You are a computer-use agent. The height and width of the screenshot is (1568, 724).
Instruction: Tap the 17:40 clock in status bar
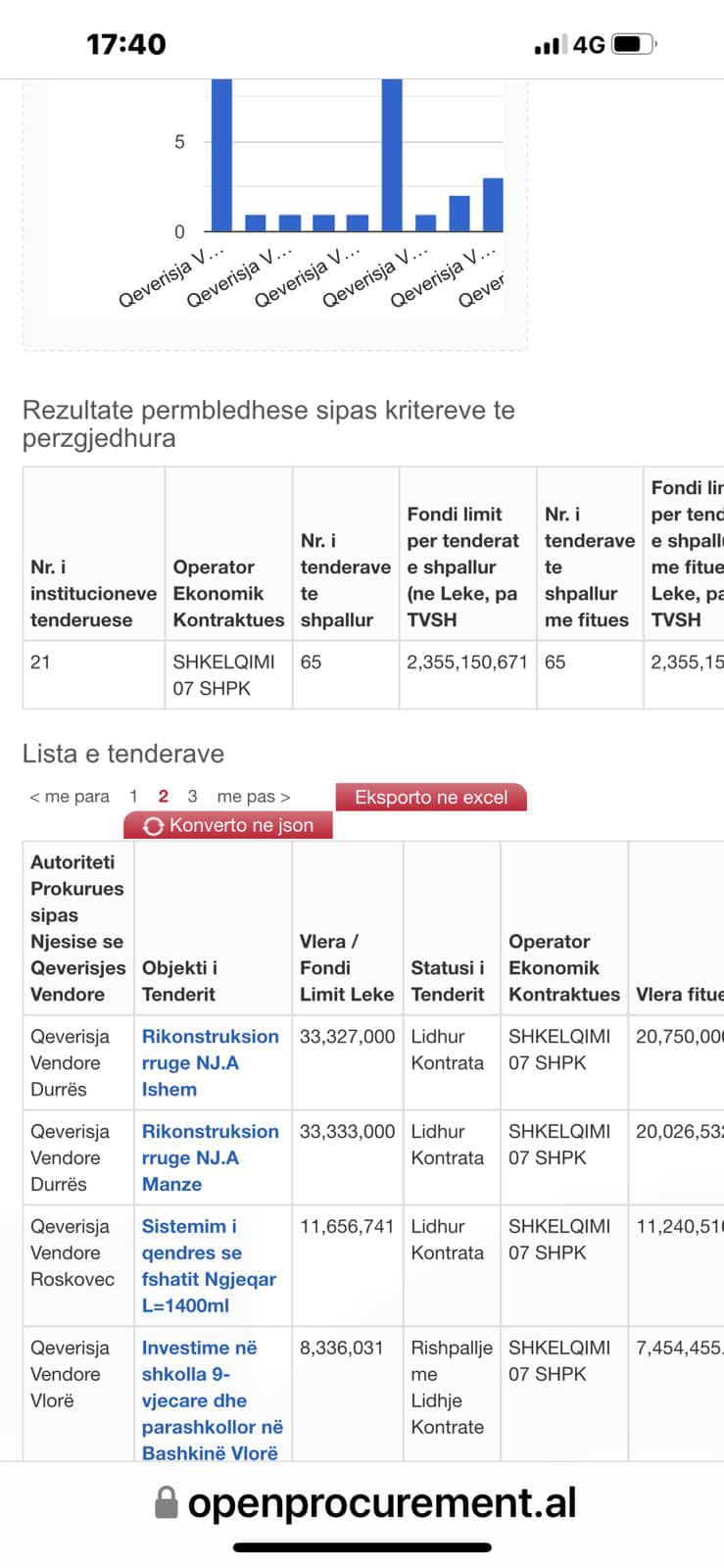[126, 44]
